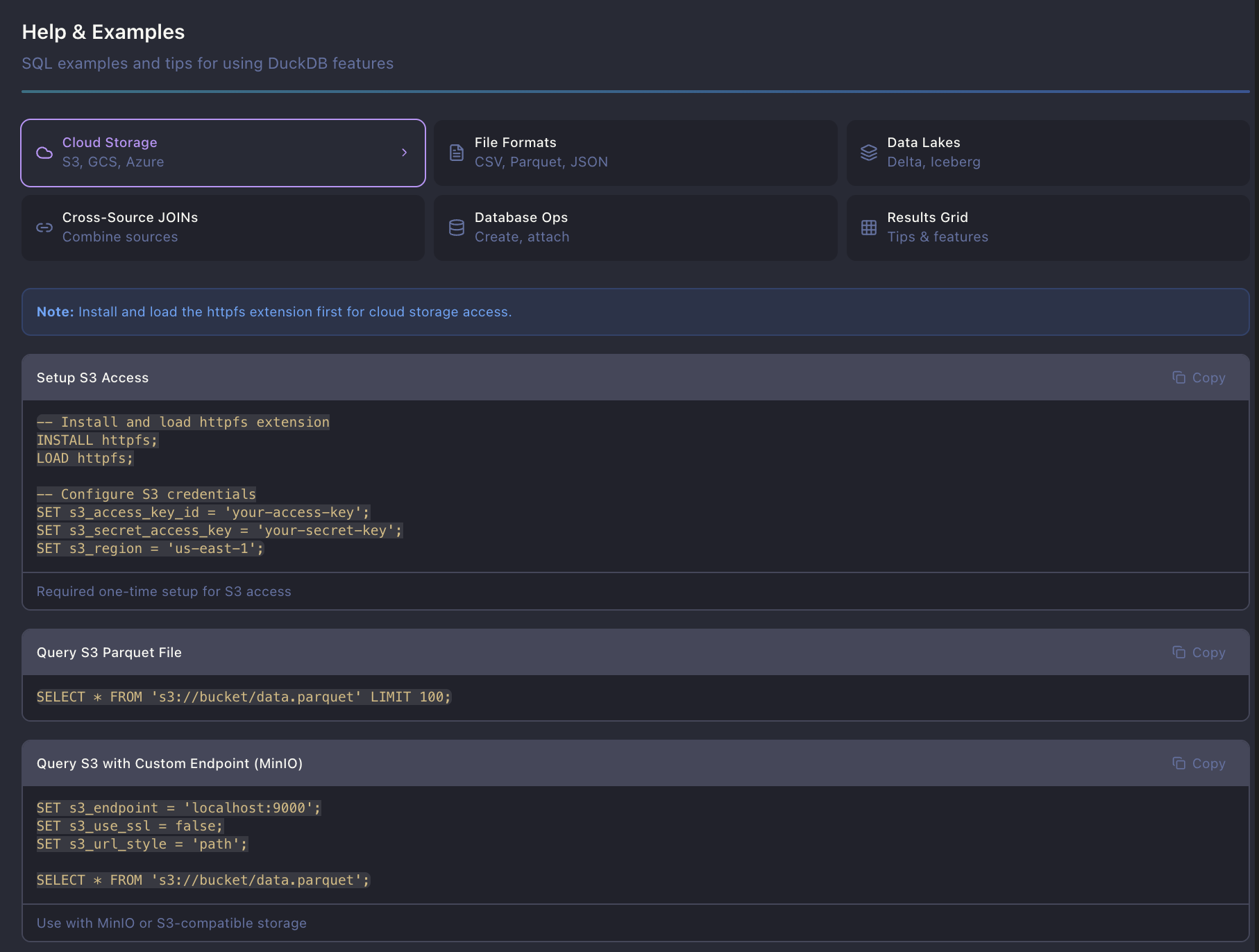
Task: Click the grid icon in Results Grid card
Action: click(x=869, y=228)
